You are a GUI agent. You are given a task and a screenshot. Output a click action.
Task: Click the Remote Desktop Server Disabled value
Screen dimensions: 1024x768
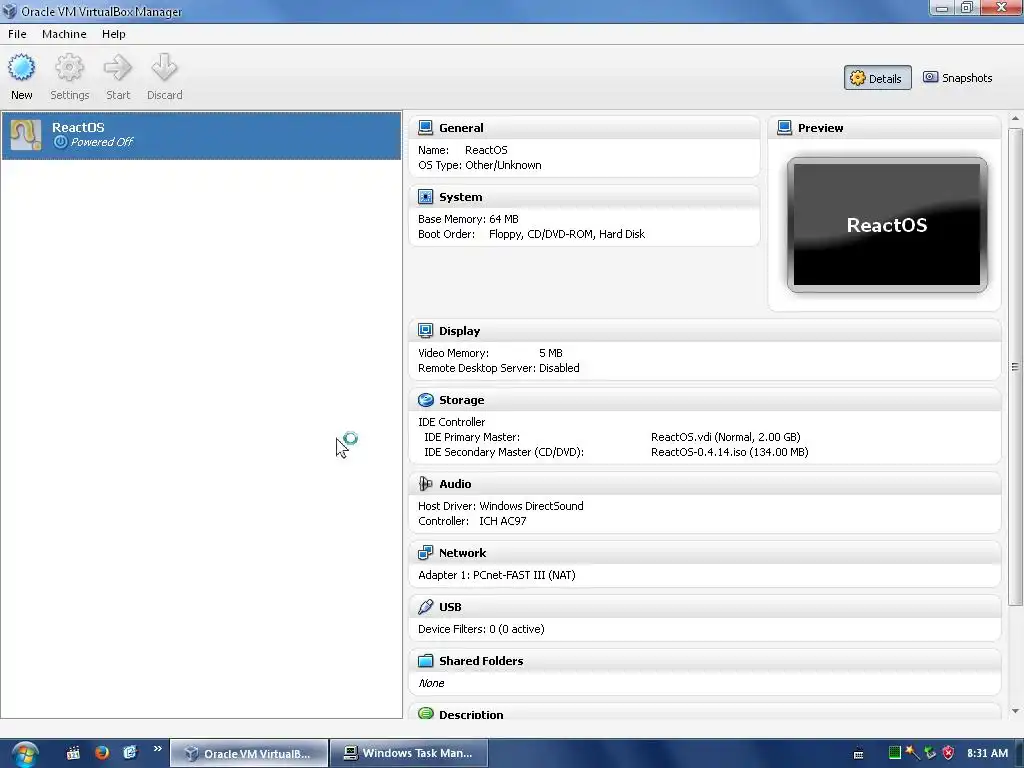tap(559, 368)
